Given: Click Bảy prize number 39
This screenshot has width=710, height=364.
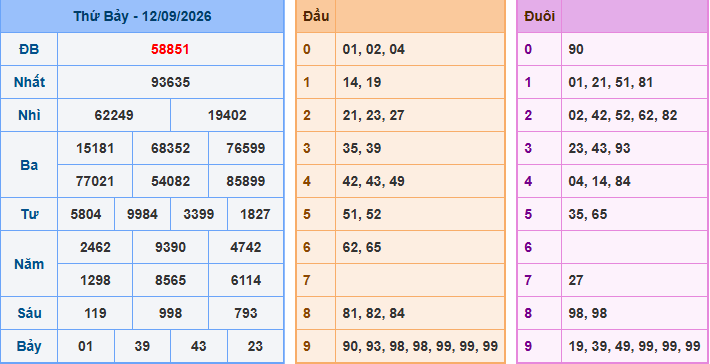Looking at the screenshot, I should point(142,346).
